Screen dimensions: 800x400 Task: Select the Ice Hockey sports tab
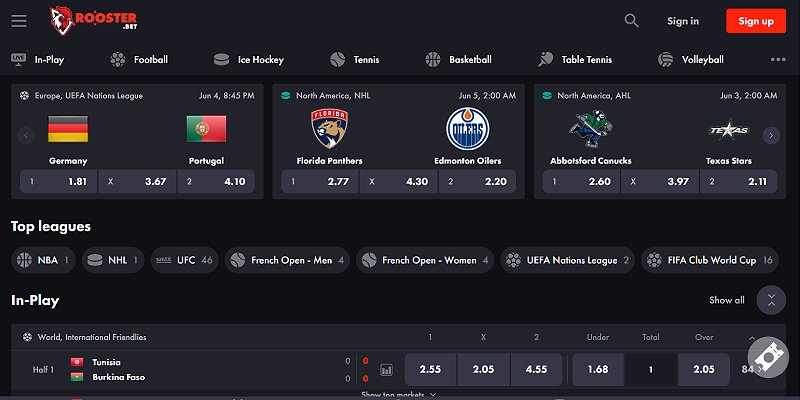[248, 60]
